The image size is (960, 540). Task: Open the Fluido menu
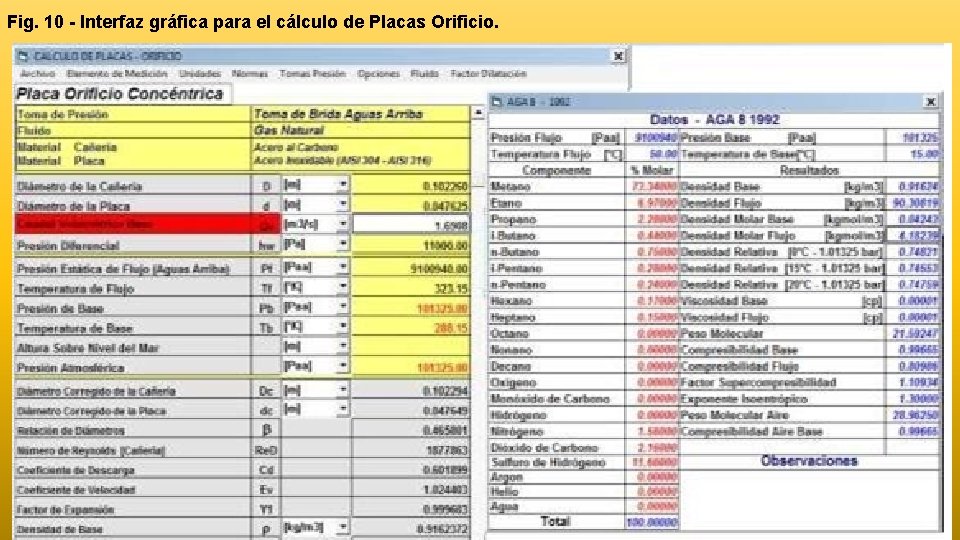424,73
